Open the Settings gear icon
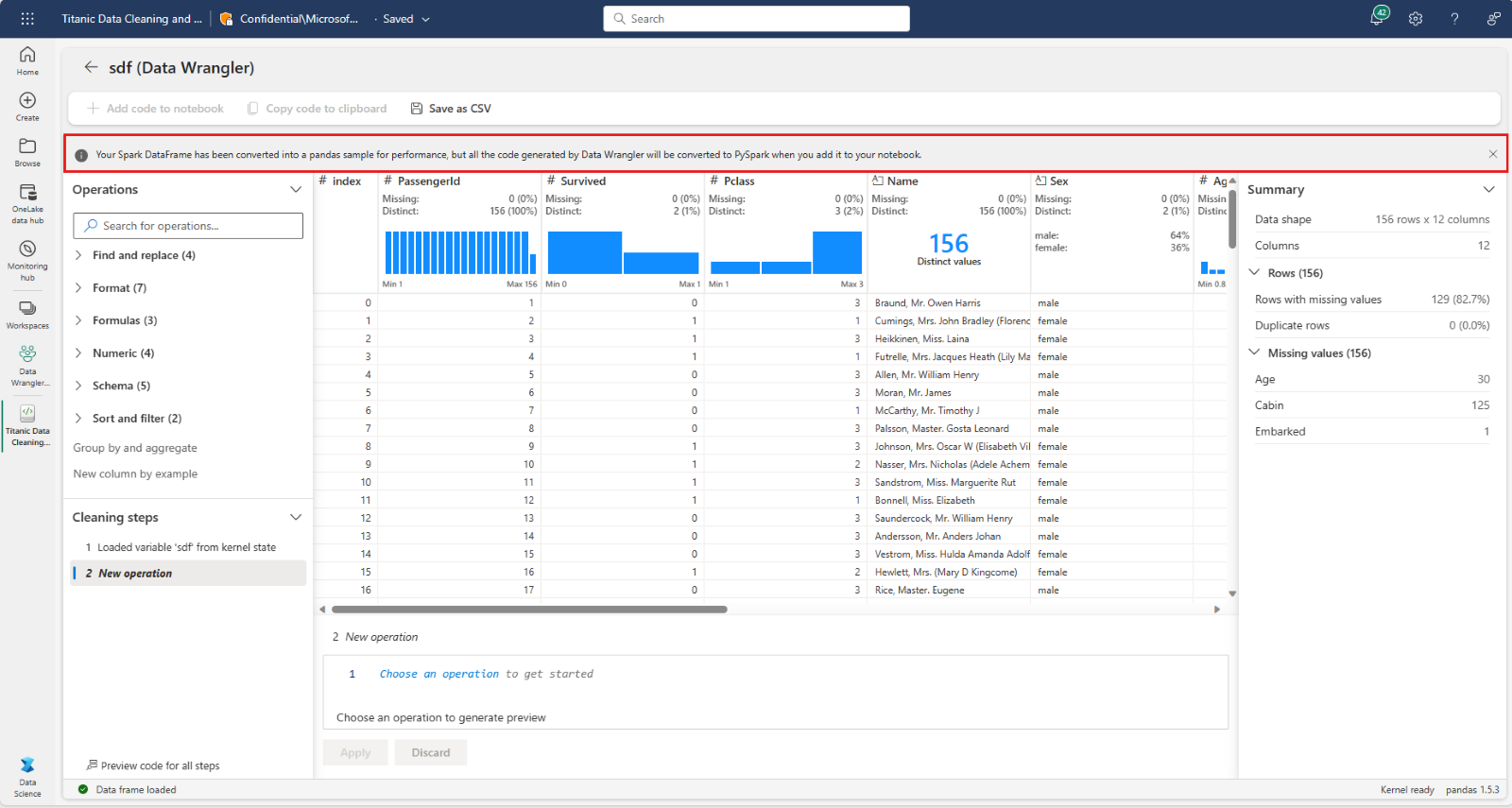 [1416, 19]
